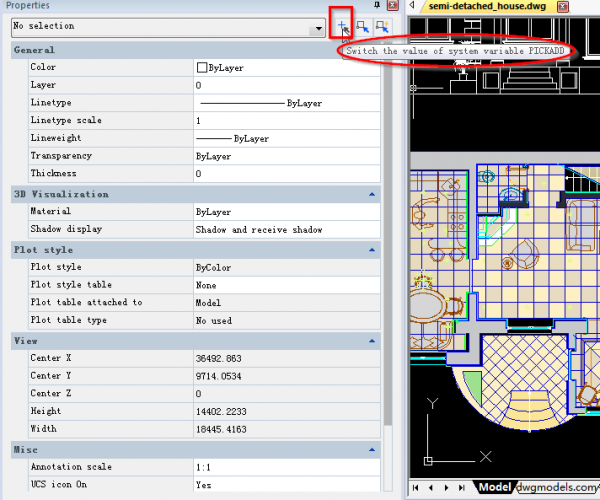Click the Select Objects icon
600x500 pixels.
362,27
